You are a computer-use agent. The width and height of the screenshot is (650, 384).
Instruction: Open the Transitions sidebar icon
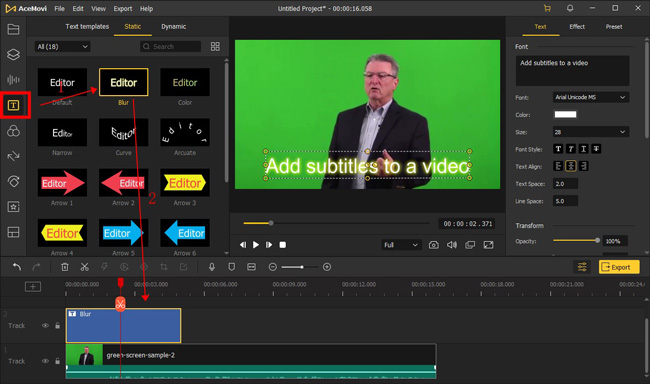[x=13, y=156]
